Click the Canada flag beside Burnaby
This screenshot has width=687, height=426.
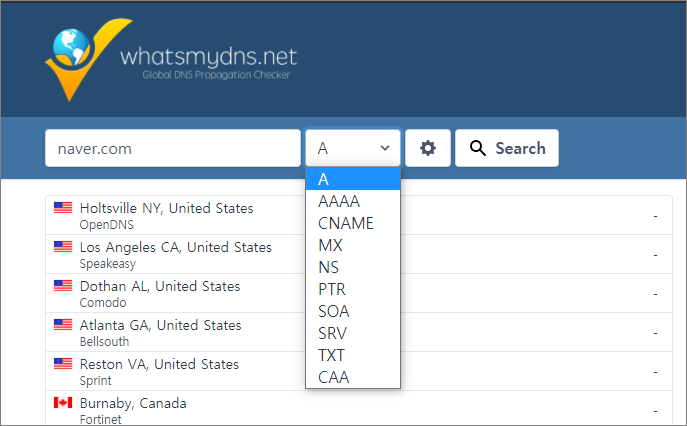(63, 402)
